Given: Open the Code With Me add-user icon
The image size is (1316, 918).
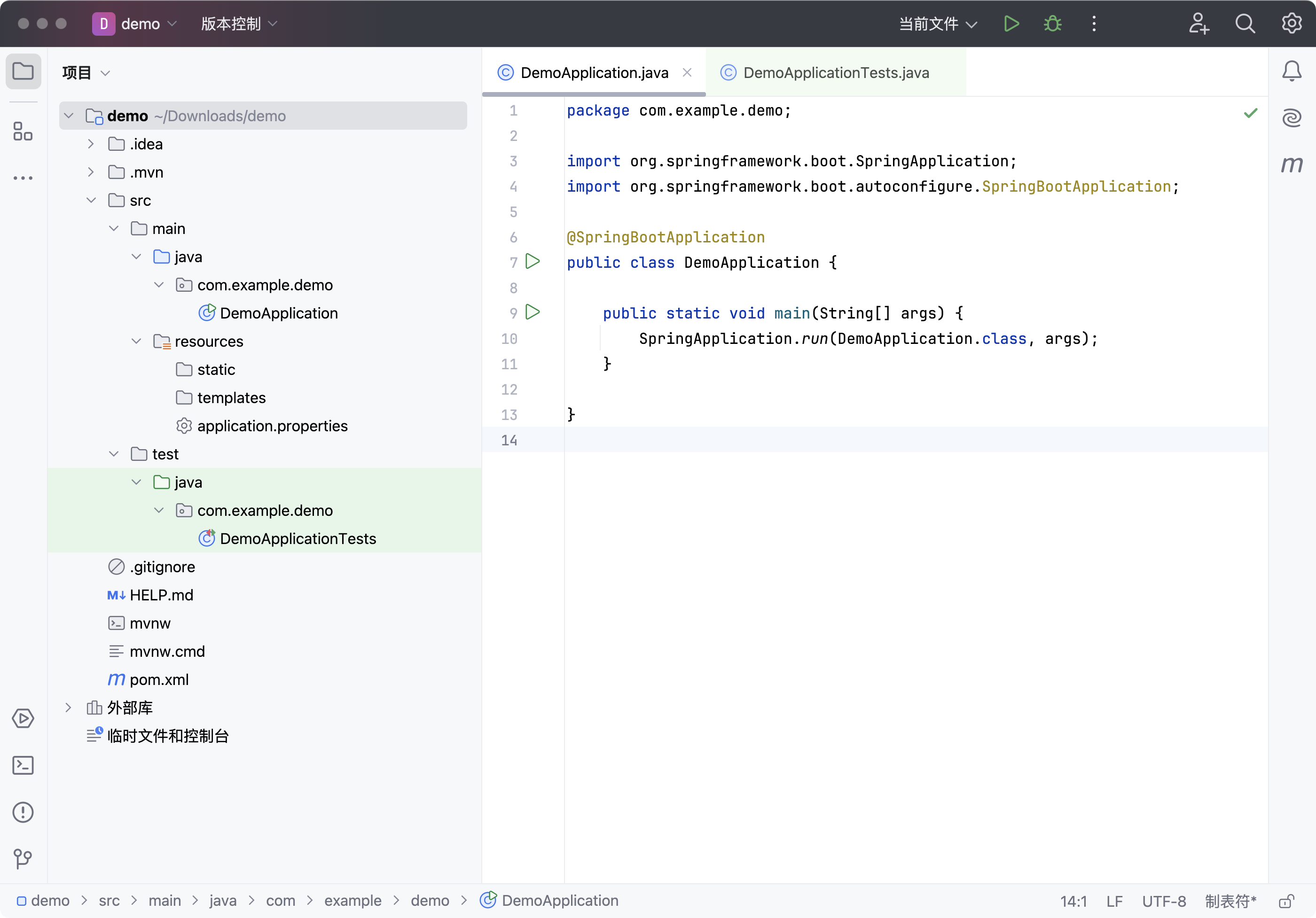Looking at the screenshot, I should pos(1198,23).
